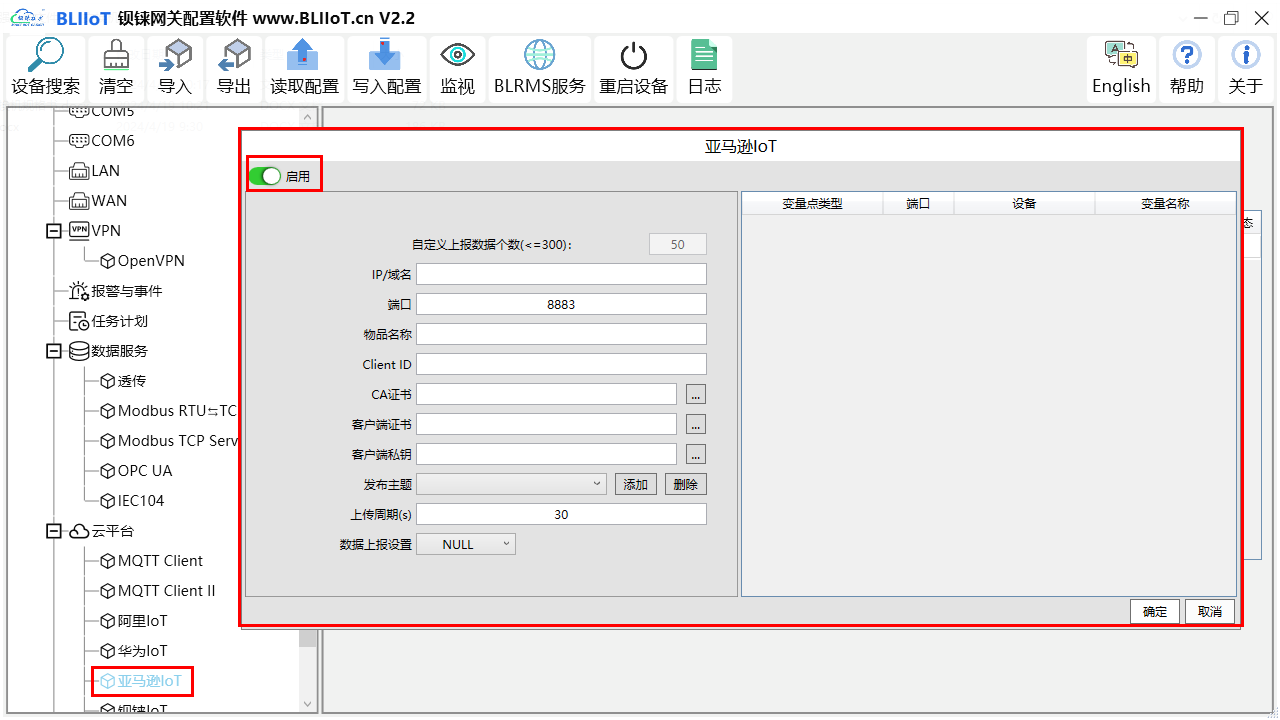
Task: Open the 发布主题 publish topic dropdown
Action: click(x=511, y=484)
